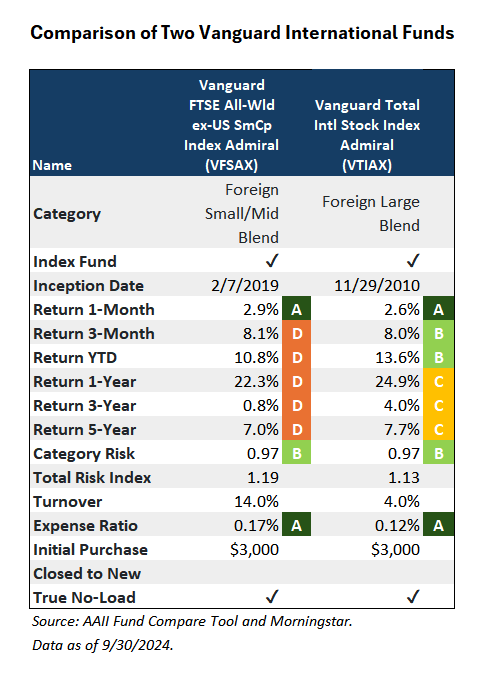Click the VFSAX True No-Load checkmark
The width and height of the screenshot is (488, 681).
(272, 597)
